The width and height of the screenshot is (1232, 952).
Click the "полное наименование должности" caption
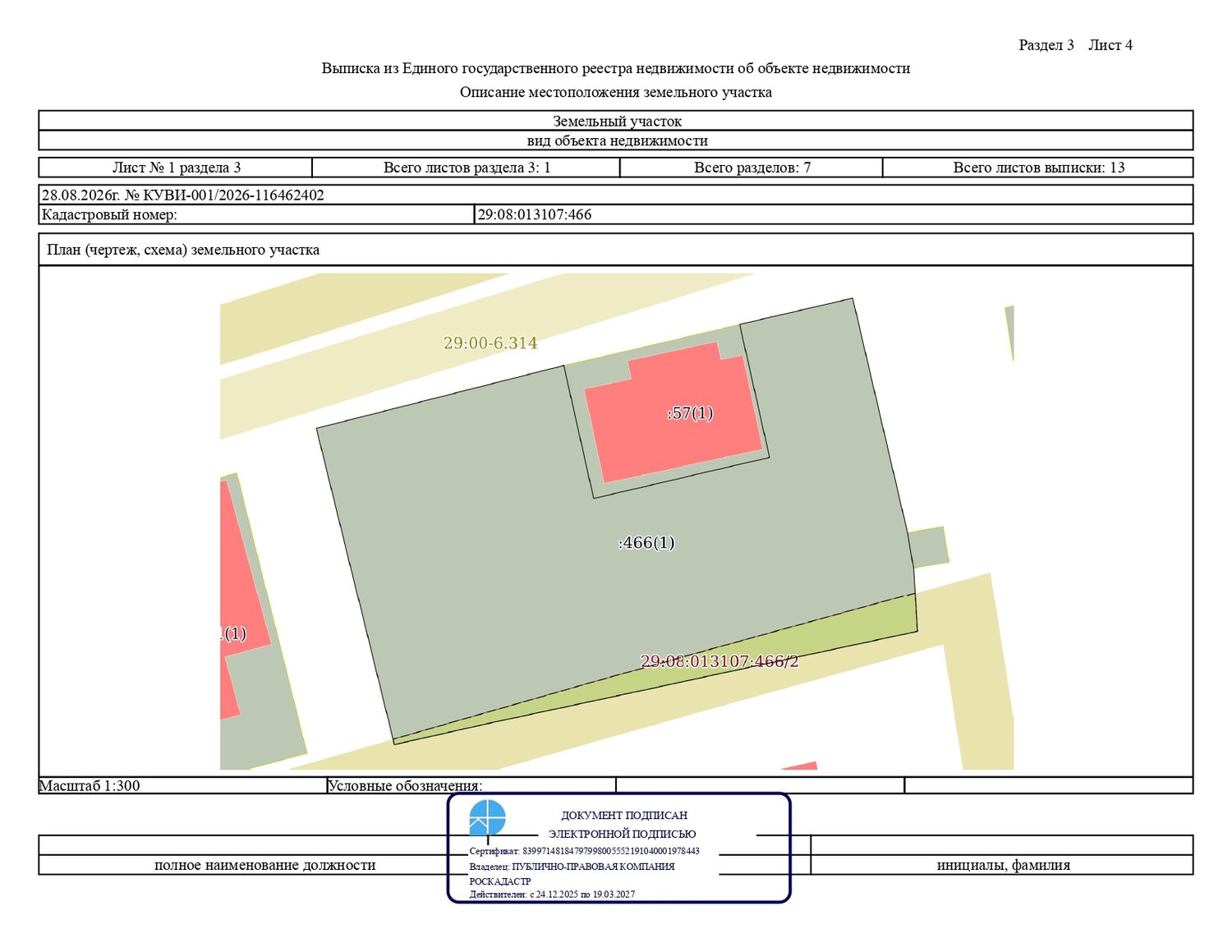tap(264, 865)
